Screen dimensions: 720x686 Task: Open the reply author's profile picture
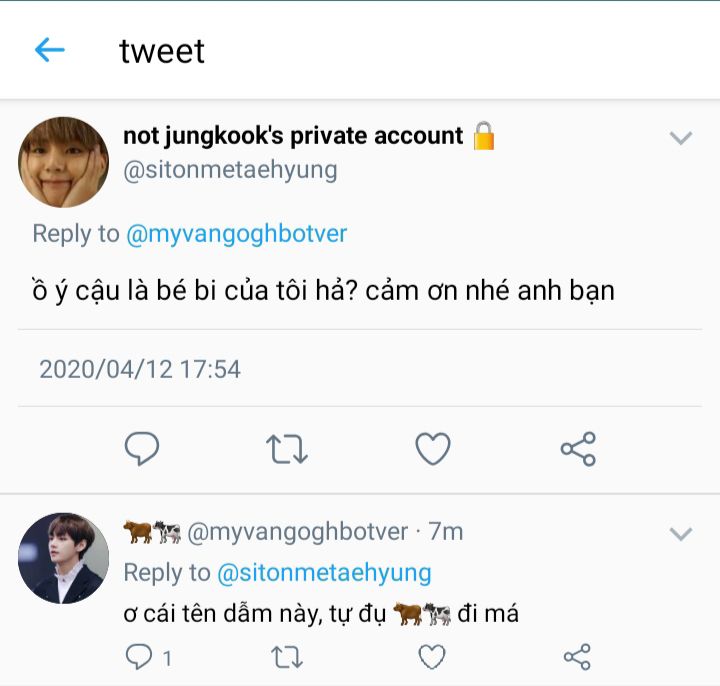(63, 558)
